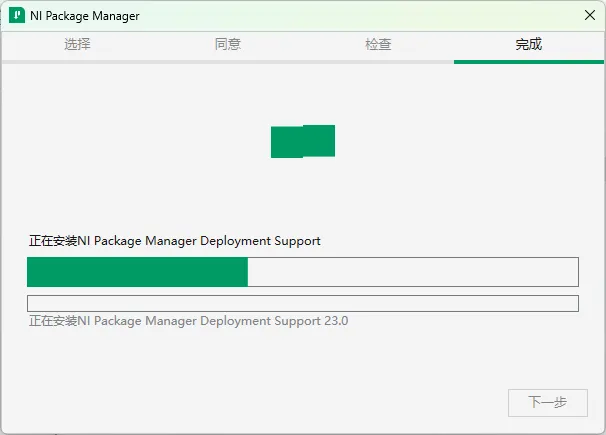Close the NI Package Manager window
Viewport: 606px width, 435px height.
click(x=590, y=15)
